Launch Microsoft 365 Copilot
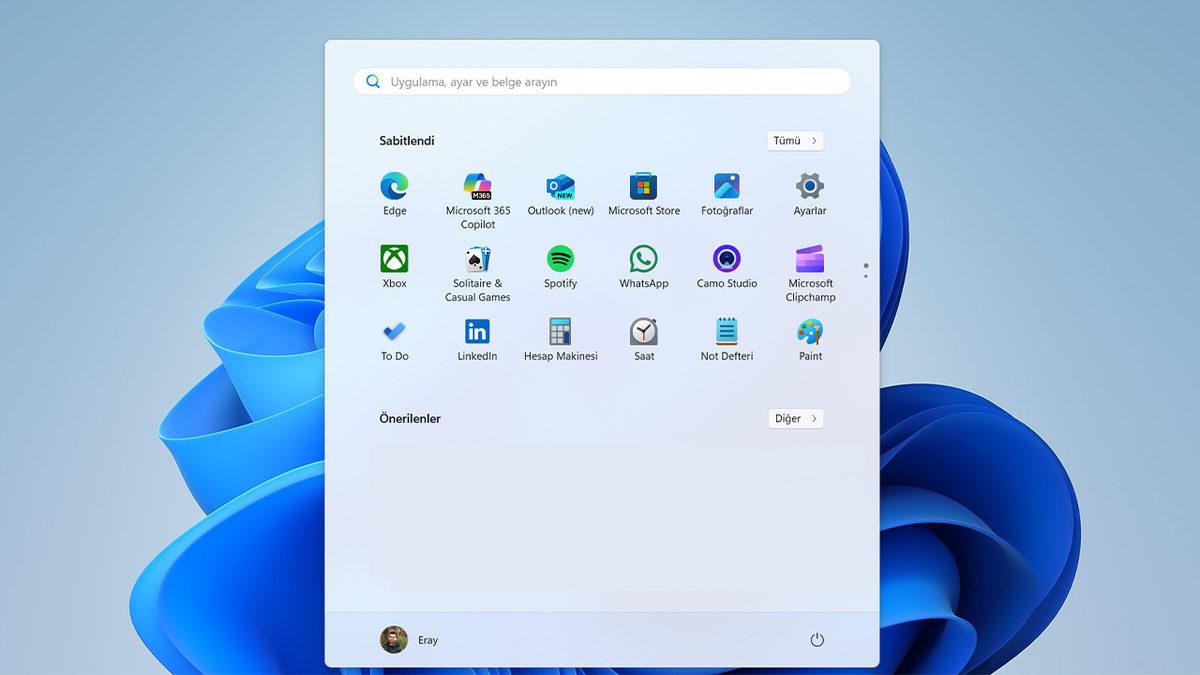This screenshot has height=675, width=1200. (477, 187)
